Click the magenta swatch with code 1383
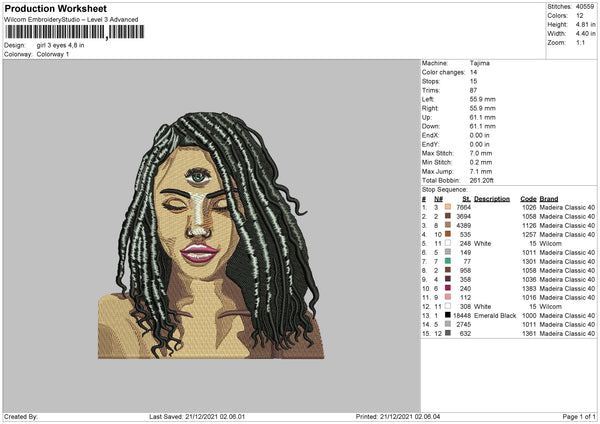 (448, 288)
